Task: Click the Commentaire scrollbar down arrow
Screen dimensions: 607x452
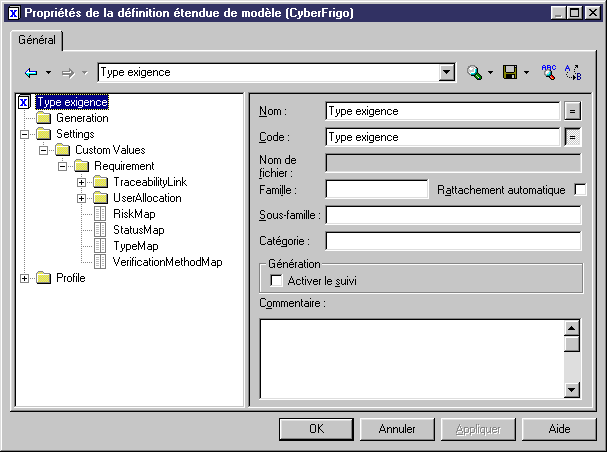Action: 572,390
